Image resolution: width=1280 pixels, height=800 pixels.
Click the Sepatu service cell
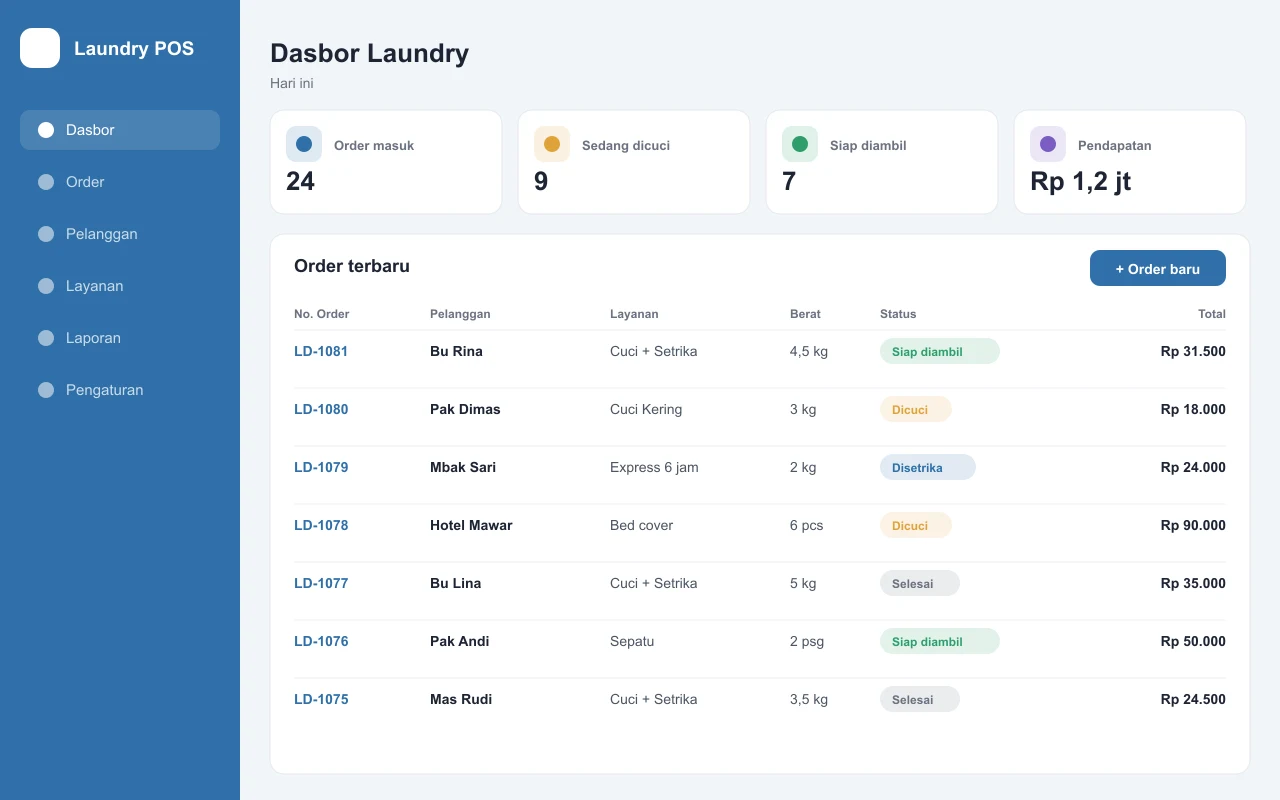click(632, 641)
